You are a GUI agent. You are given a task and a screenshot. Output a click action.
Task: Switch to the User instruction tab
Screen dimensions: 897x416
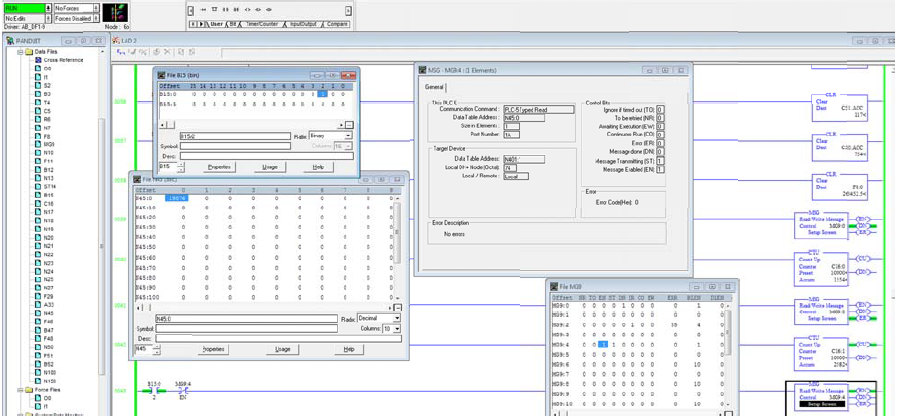(x=216, y=24)
